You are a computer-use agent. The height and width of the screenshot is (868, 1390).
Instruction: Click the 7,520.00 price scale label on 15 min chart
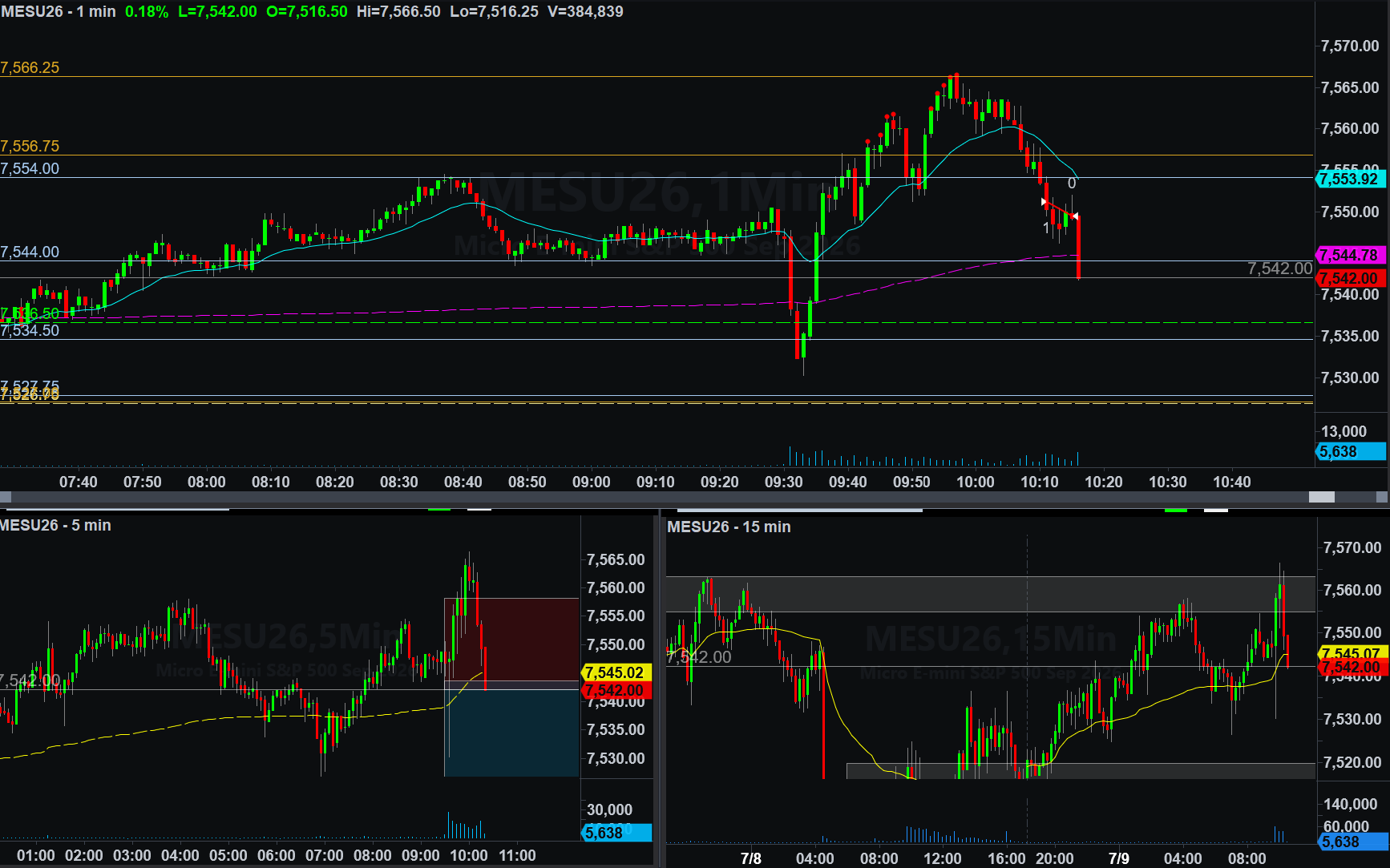pos(1352,762)
